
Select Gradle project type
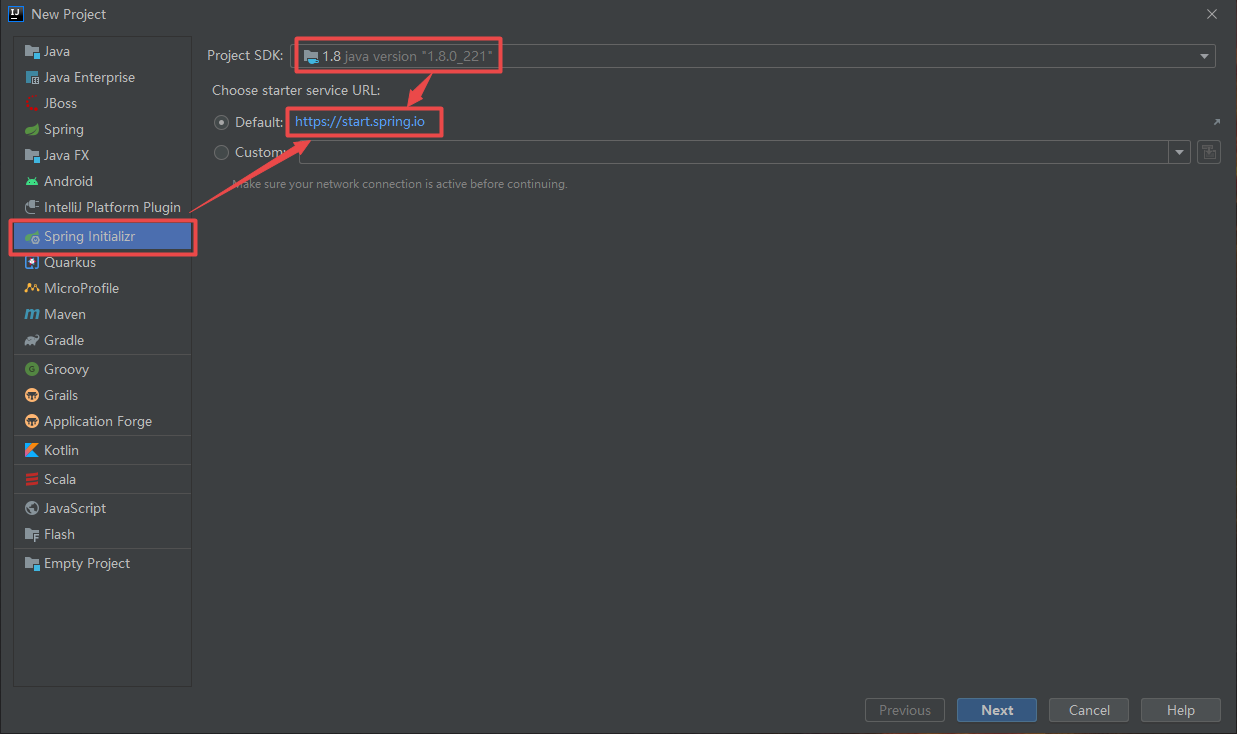[x=102, y=340]
